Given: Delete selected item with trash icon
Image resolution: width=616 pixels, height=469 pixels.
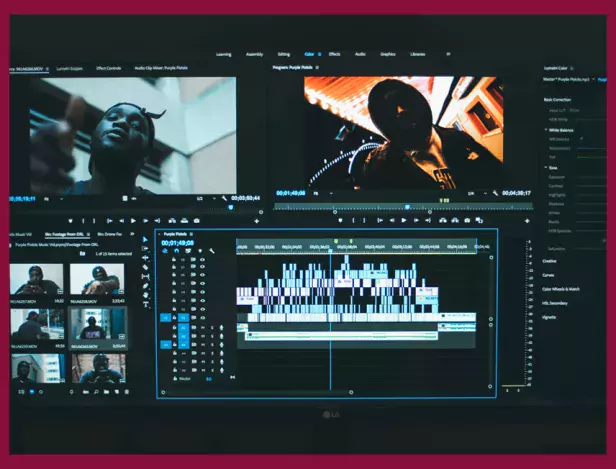Looking at the screenshot, I should click(126, 392).
